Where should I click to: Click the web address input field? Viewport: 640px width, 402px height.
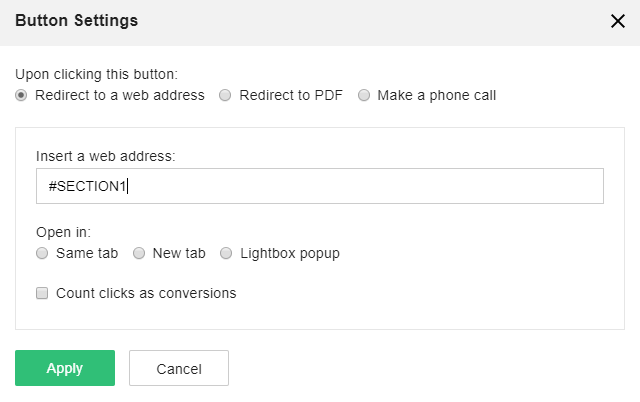[319, 186]
